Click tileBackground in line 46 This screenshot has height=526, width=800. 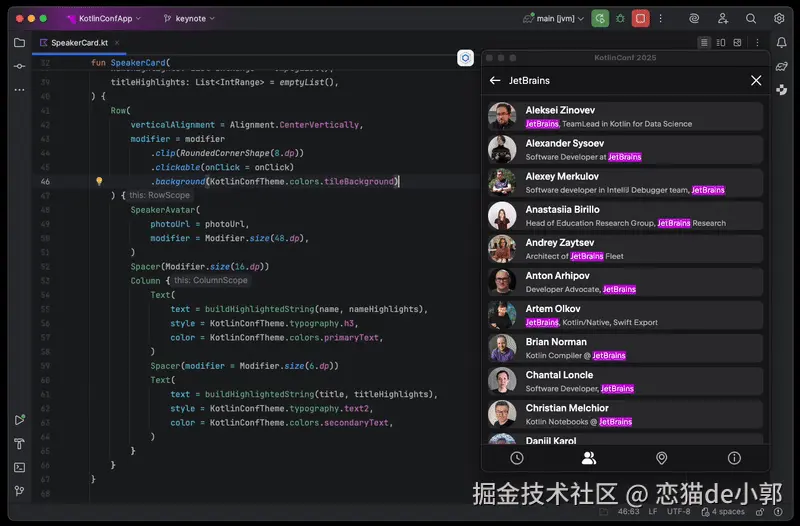click(x=359, y=182)
